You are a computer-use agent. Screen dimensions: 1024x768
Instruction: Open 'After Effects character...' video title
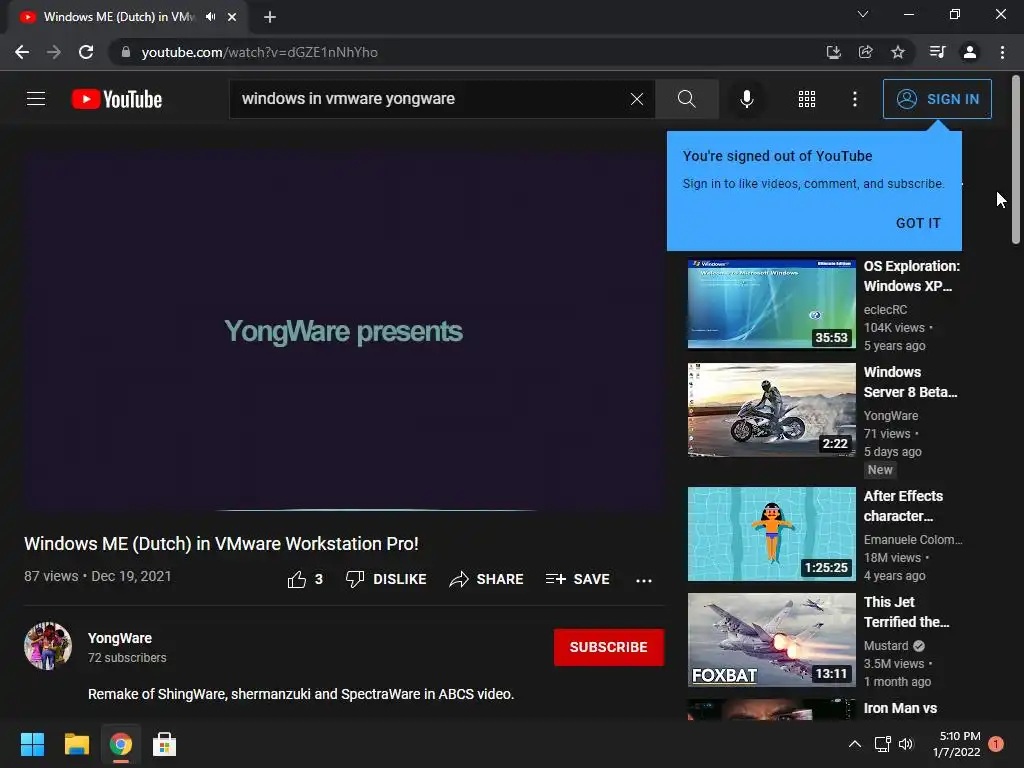click(903, 506)
